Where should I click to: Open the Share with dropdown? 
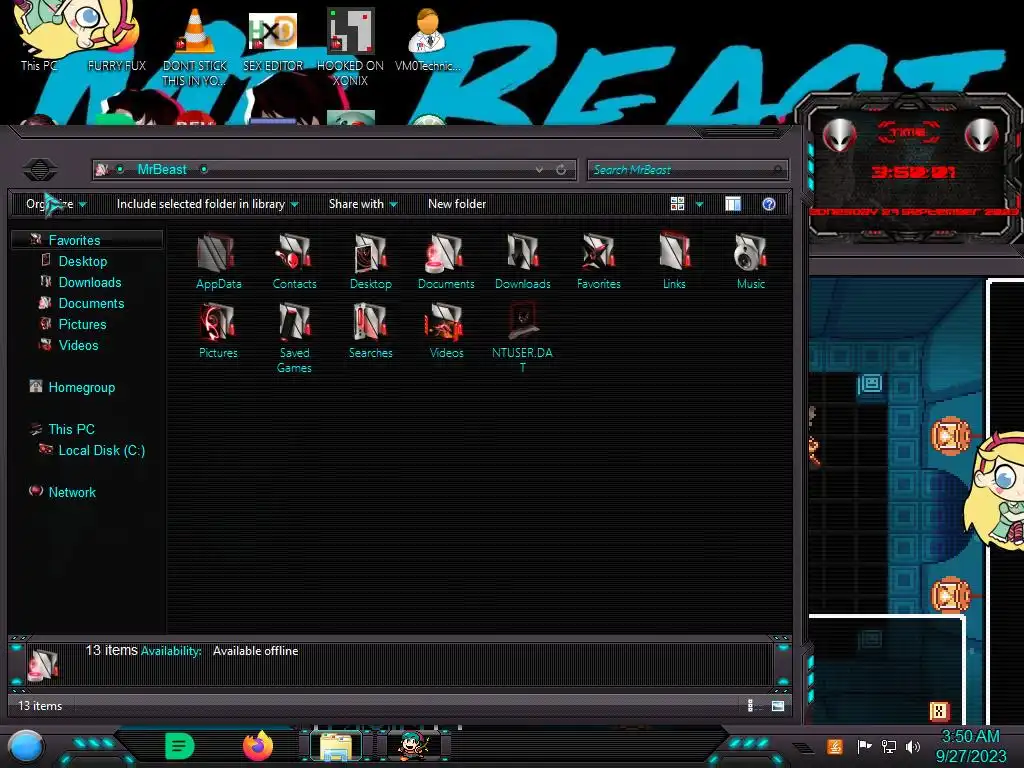tap(363, 204)
